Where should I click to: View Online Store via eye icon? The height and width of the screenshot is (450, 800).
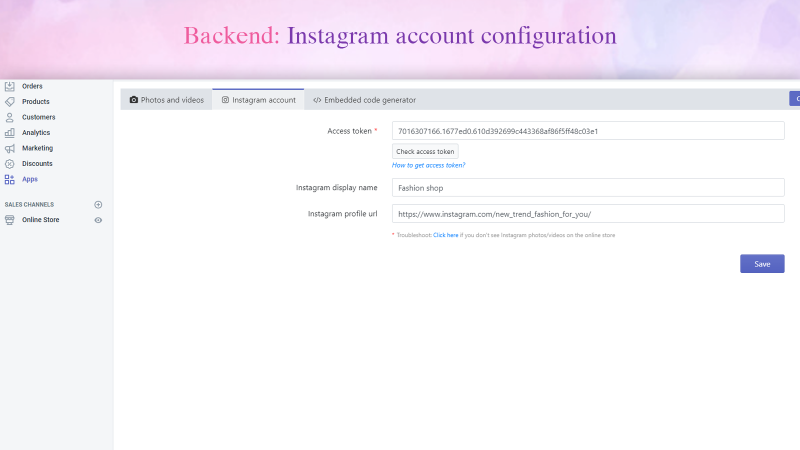98,220
